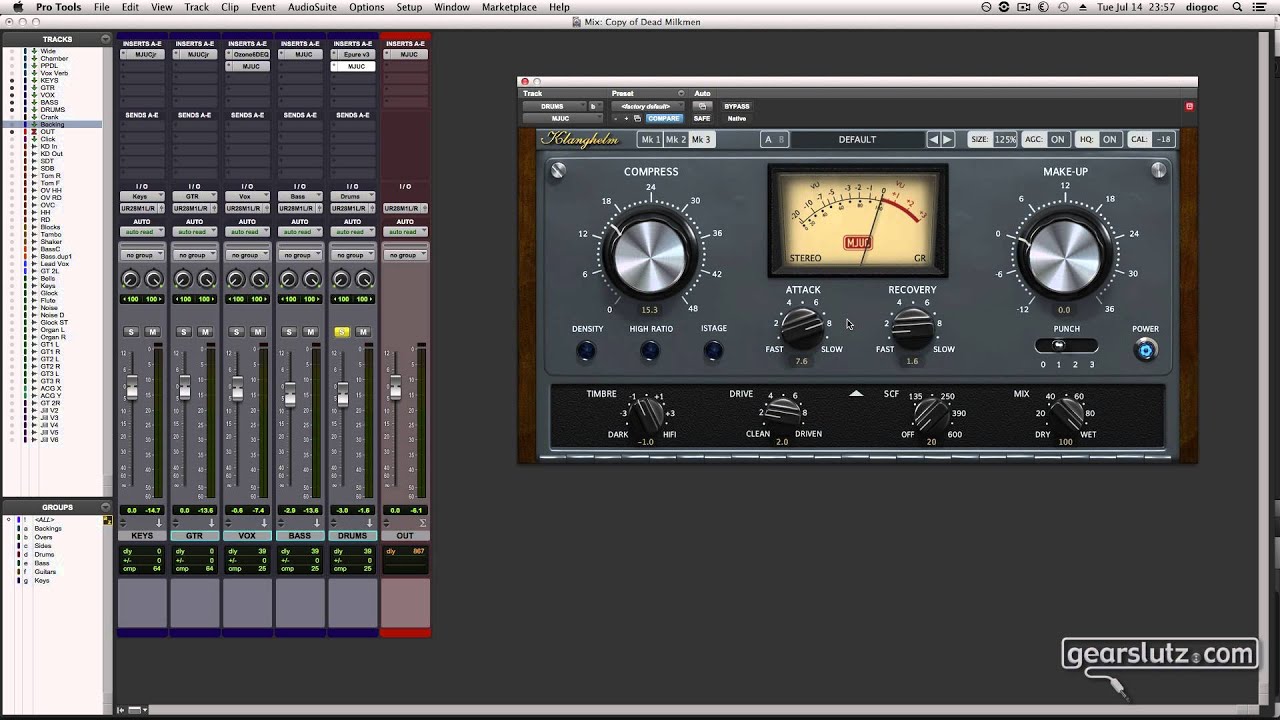This screenshot has width=1280, height=720.
Task: Click the COMPARE button
Action: (663, 118)
